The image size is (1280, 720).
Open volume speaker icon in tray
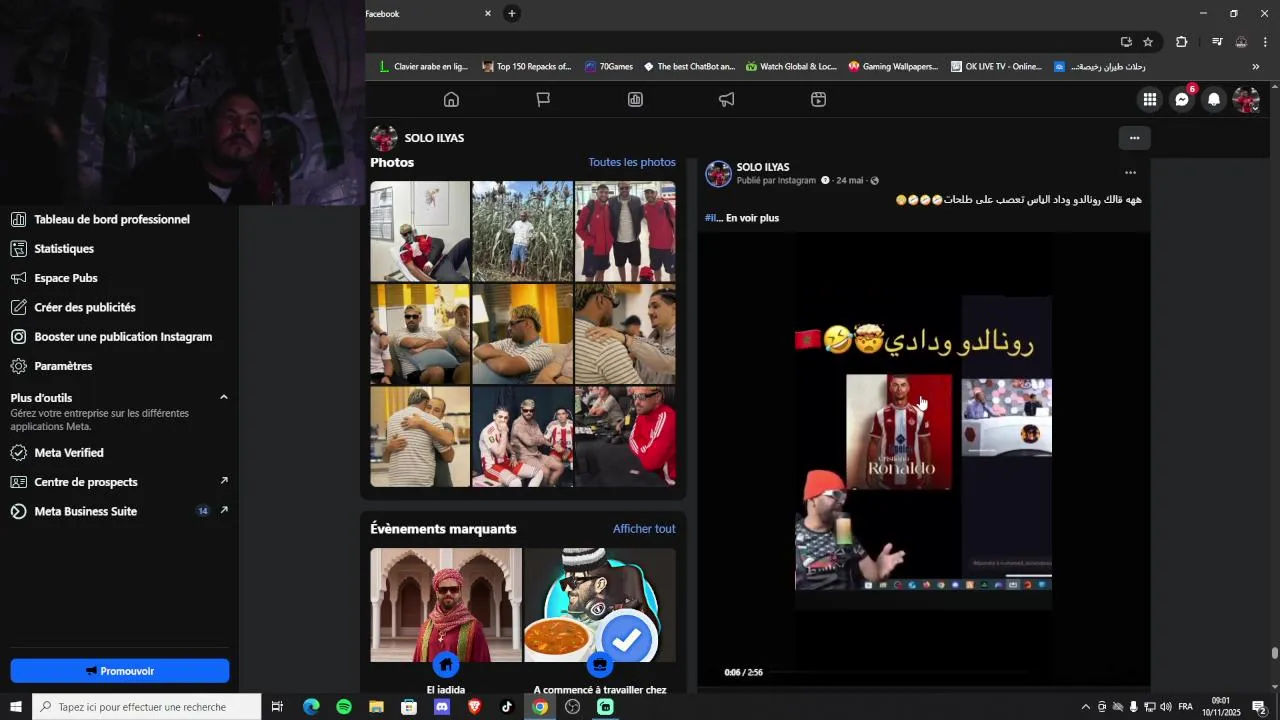tap(1166, 707)
